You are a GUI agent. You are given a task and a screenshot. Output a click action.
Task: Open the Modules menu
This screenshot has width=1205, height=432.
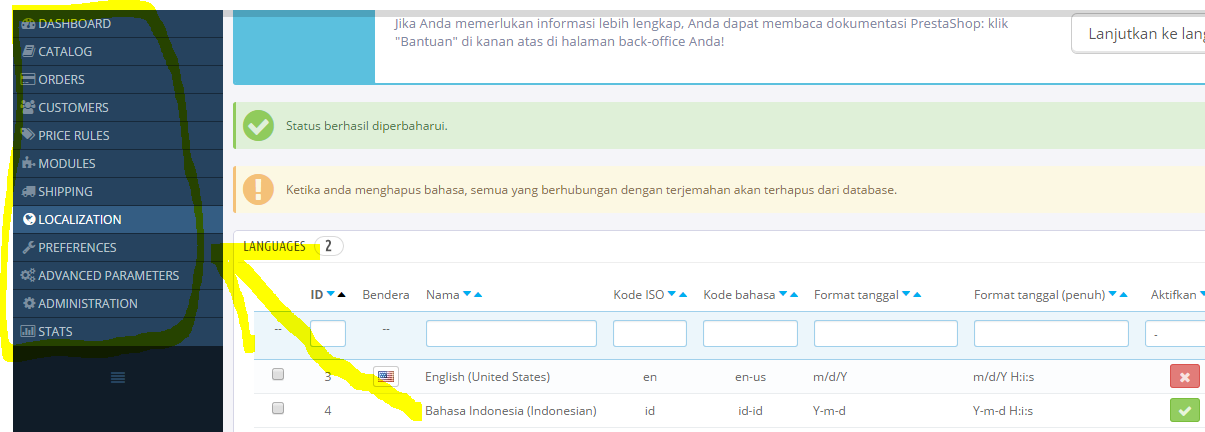click(67, 163)
